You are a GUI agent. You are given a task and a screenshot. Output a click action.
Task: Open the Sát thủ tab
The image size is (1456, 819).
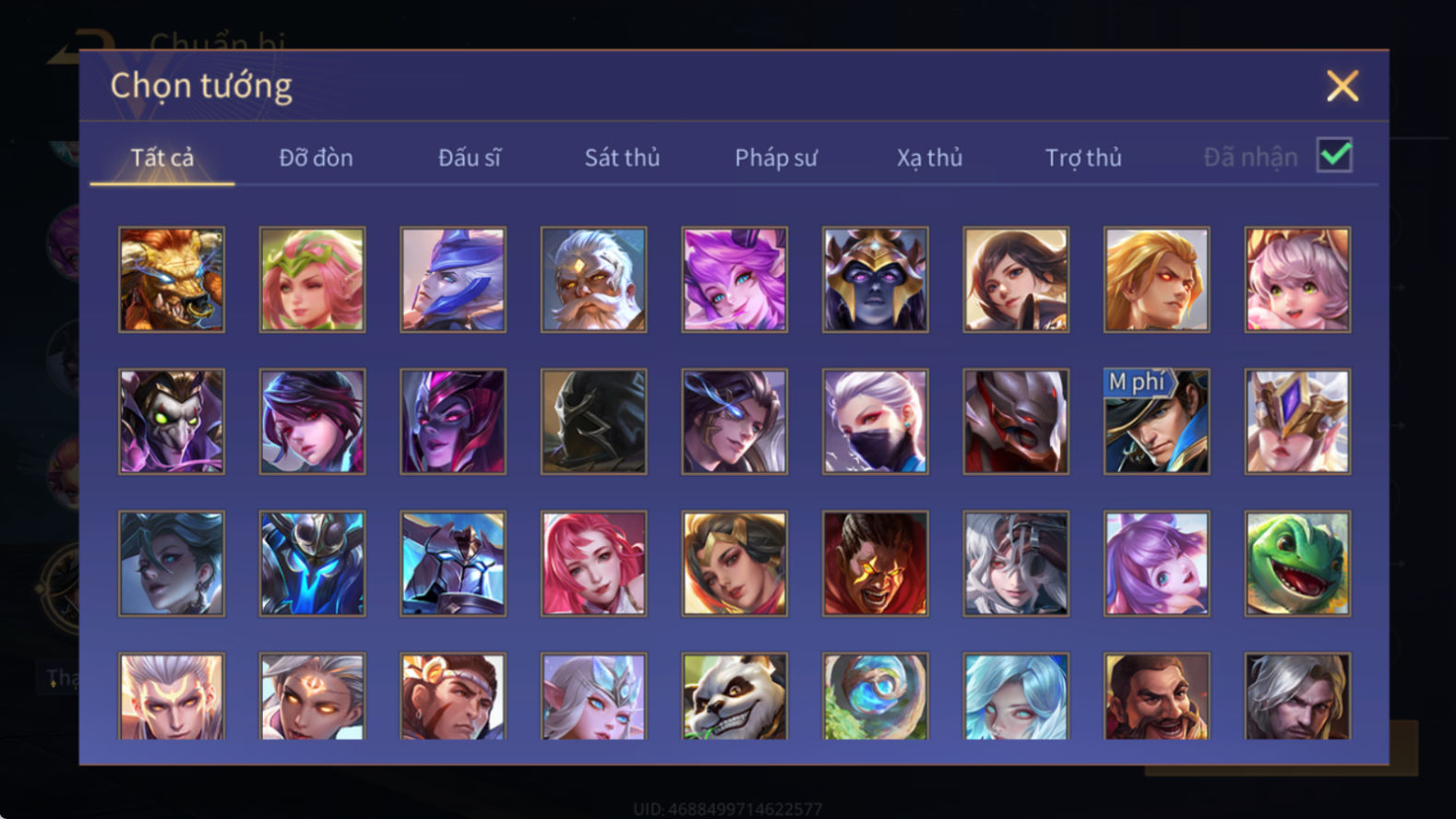coord(622,158)
